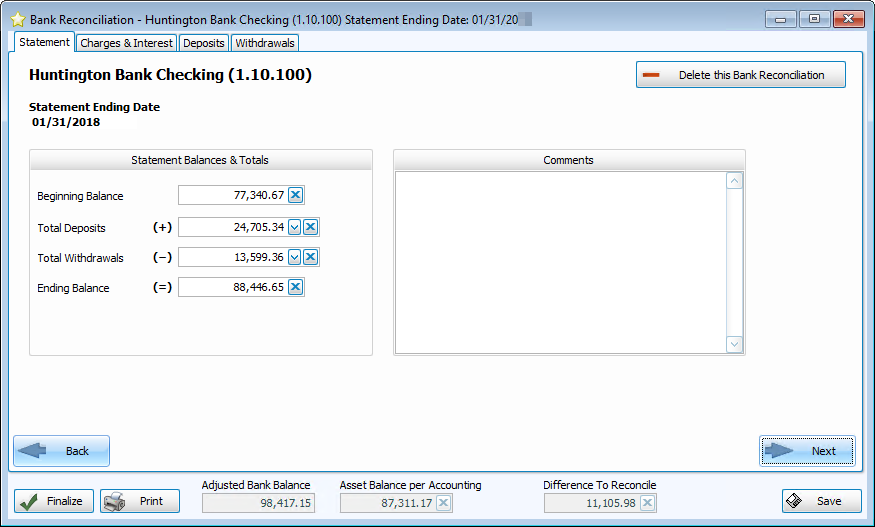Viewport: 875px width, 527px height.
Task: Clear the Total Deposits amount
Action: pos(311,227)
